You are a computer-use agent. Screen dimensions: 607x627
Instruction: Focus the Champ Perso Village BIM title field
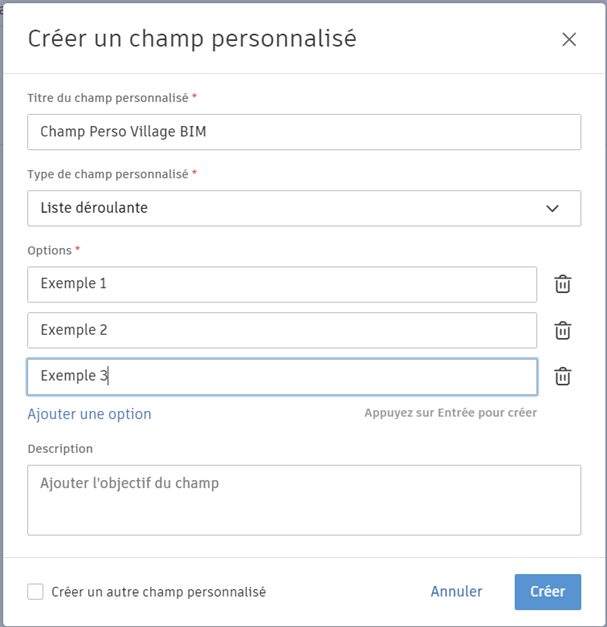coord(304,131)
